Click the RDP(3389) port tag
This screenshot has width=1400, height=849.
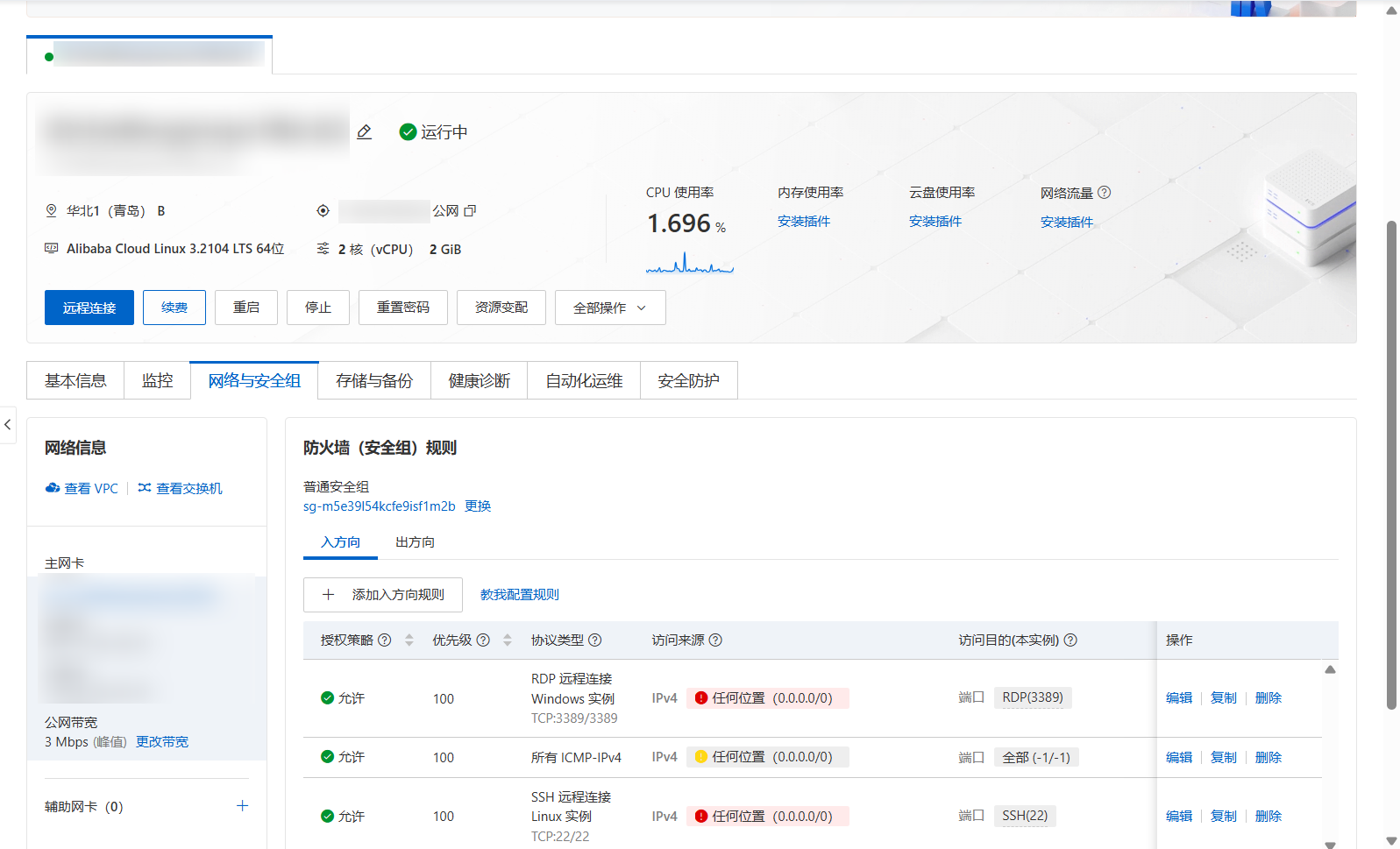(x=1033, y=697)
